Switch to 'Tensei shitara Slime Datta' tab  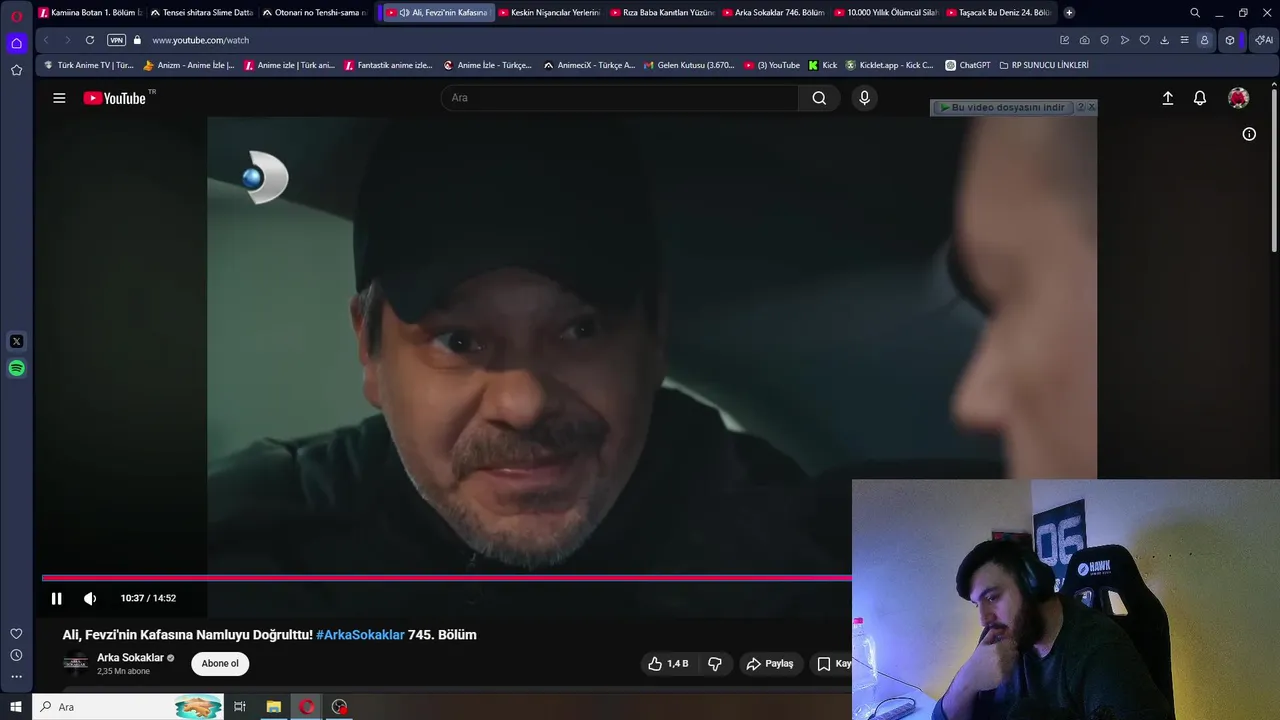tap(202, 13)
